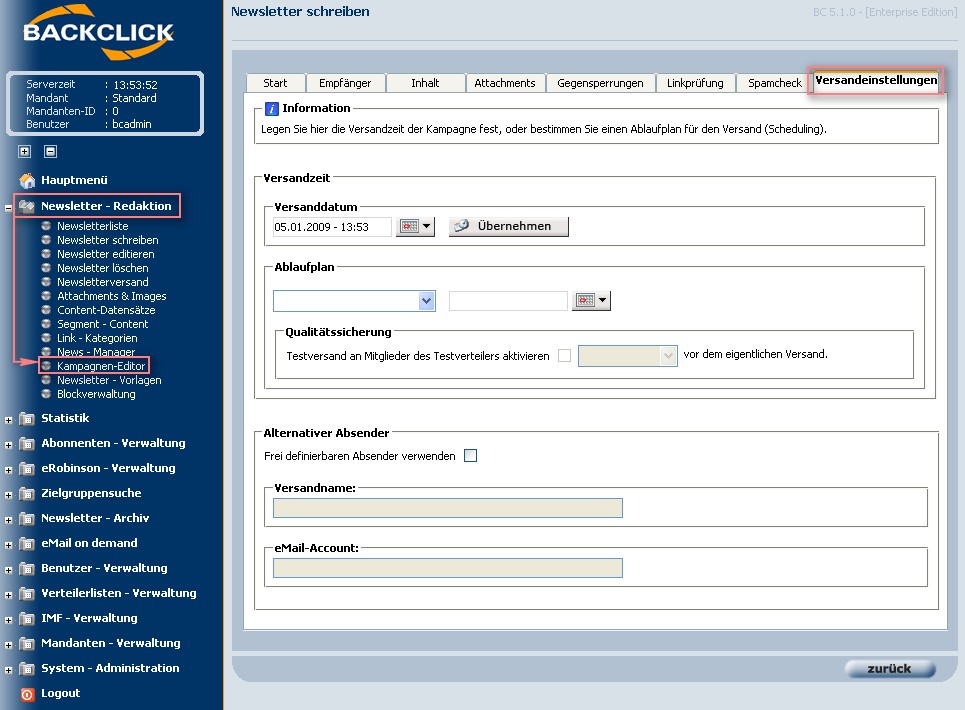This screenshot has height=710, width=965.
Task: Open Kampagnen-Editor in the sidebar
Action: 101,366
